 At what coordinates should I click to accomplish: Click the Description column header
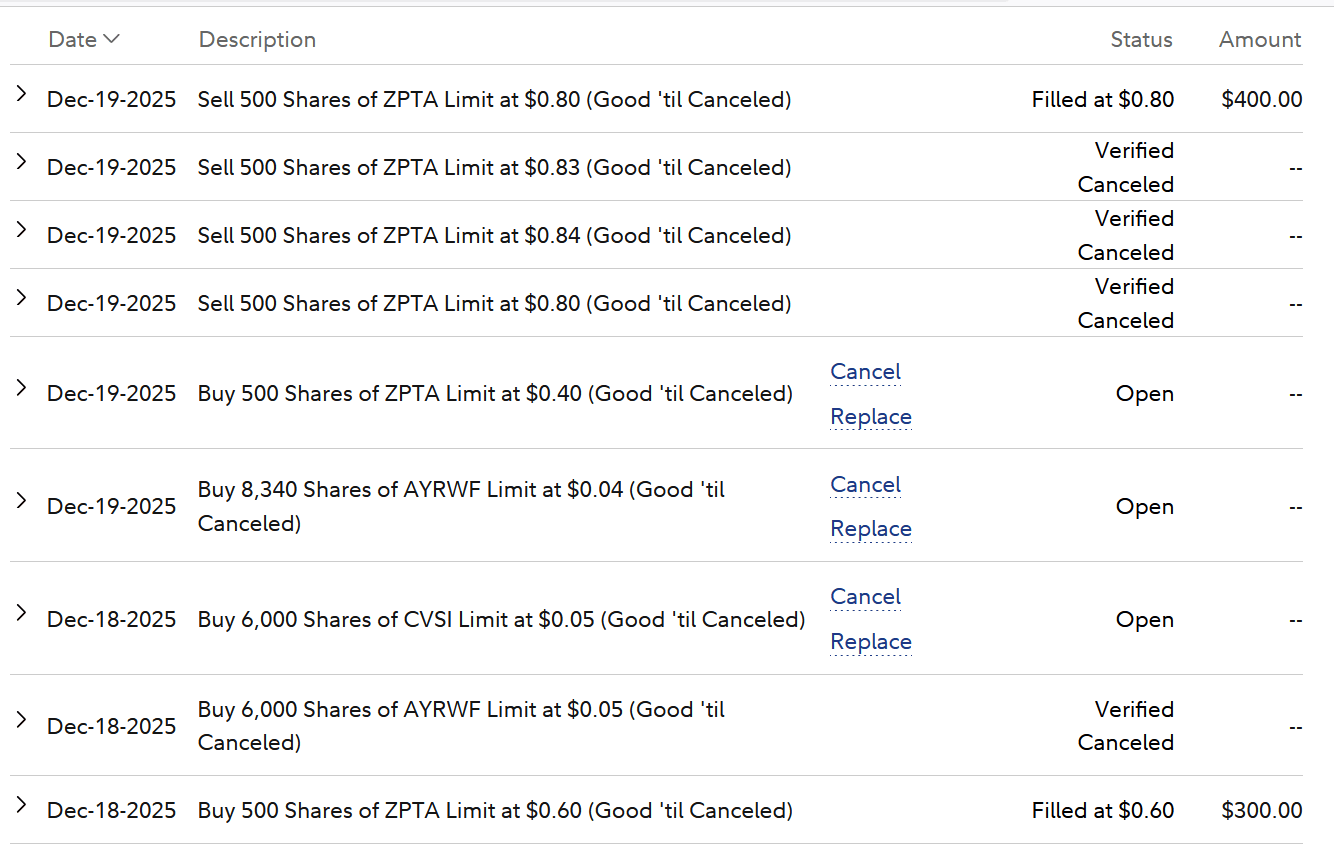257,40
